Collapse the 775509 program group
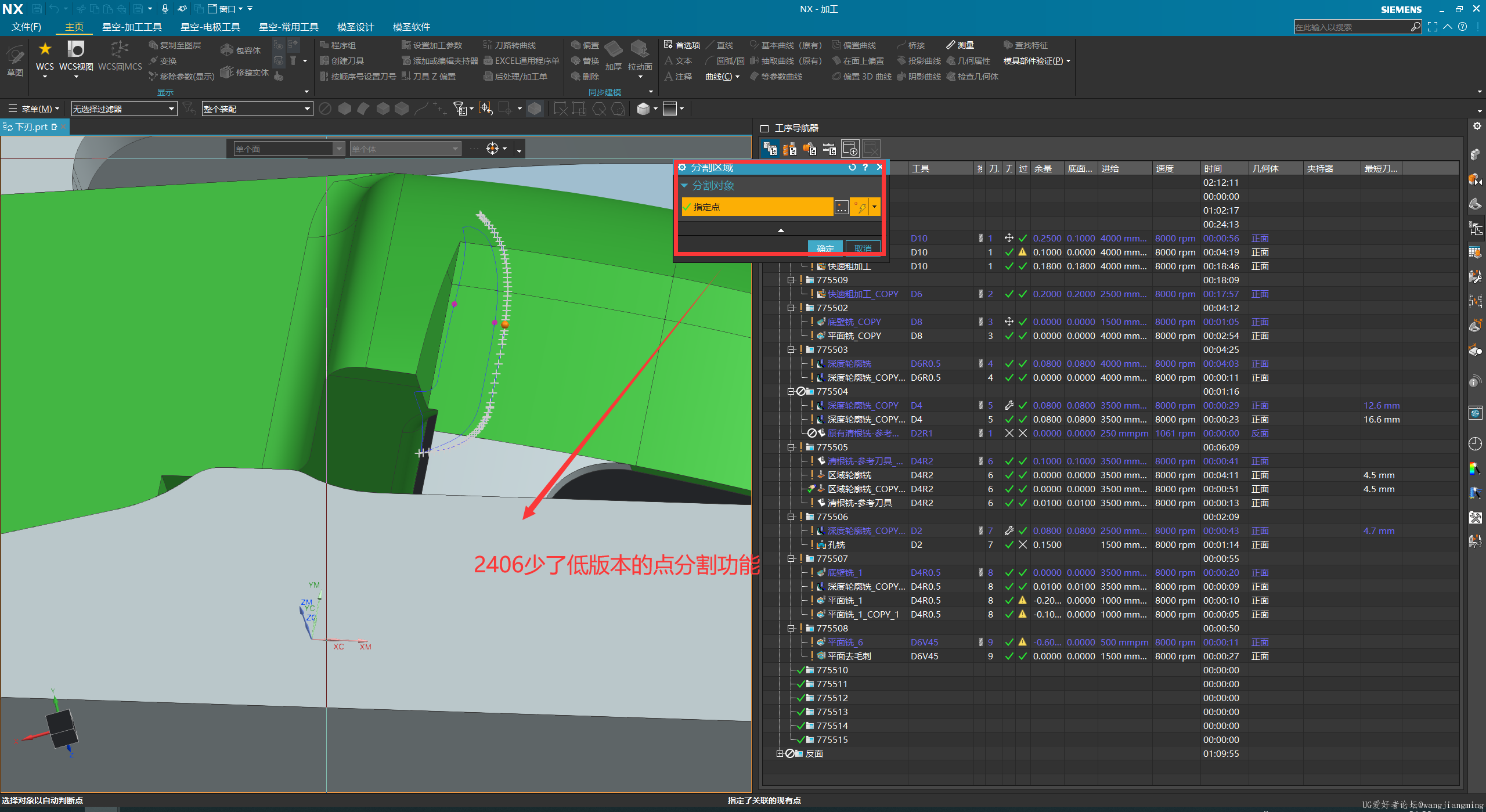The height and width of the screenshot is (812, 1486). coord(791,280)
